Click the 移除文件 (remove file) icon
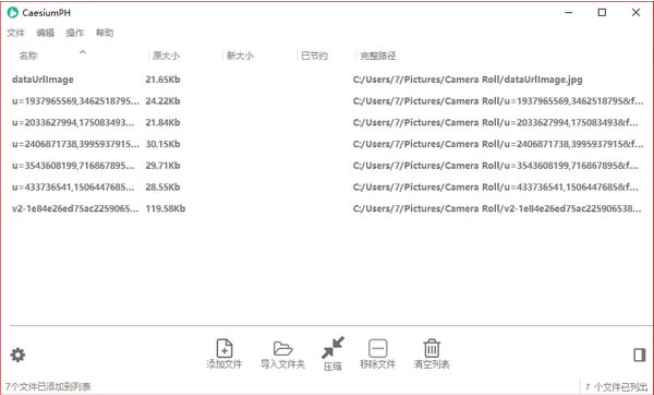This screenshot has height=395, width=654. pos(378,348)
